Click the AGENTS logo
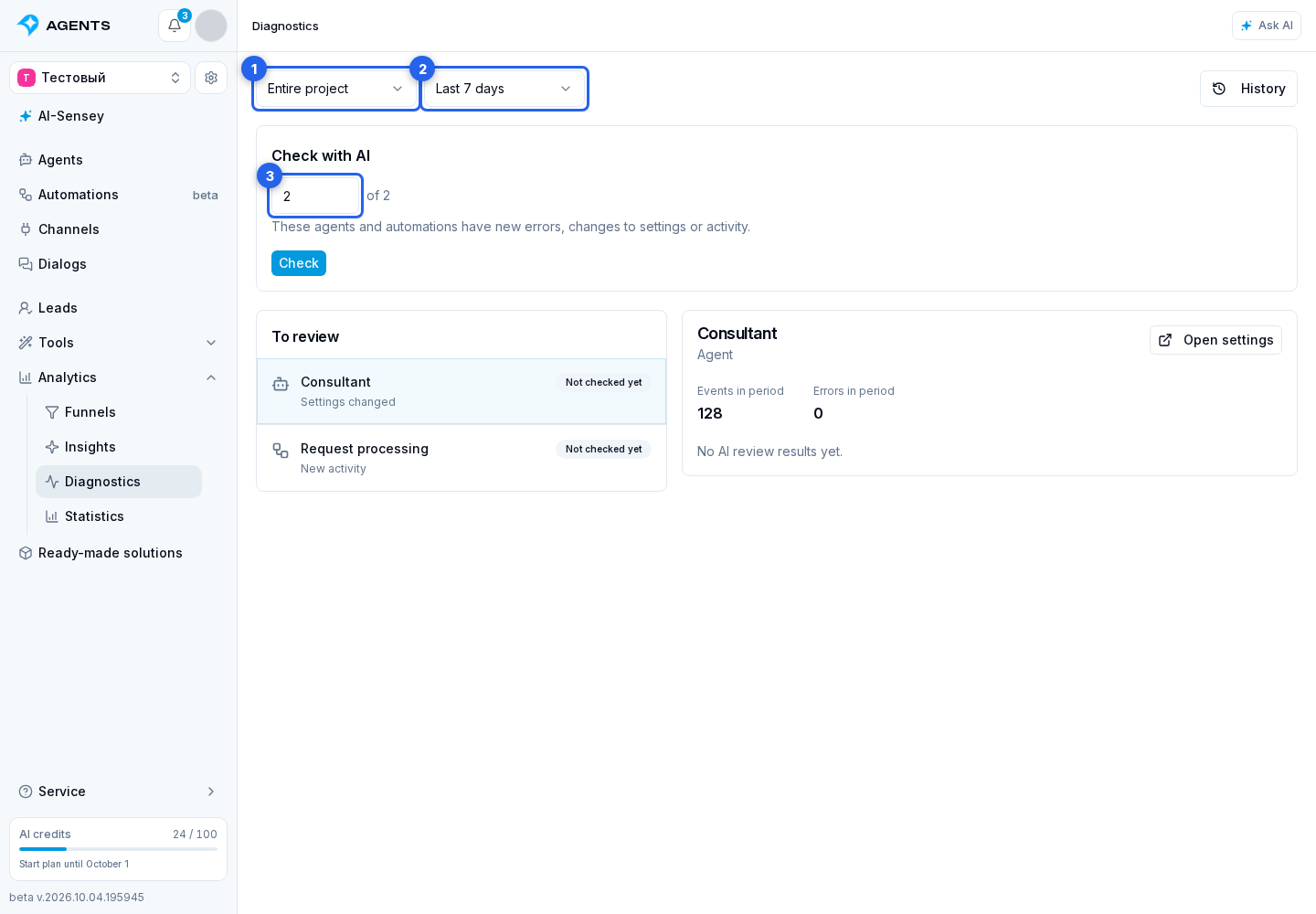This screenshot has height=914, width=1316. [x=64, y=26]
